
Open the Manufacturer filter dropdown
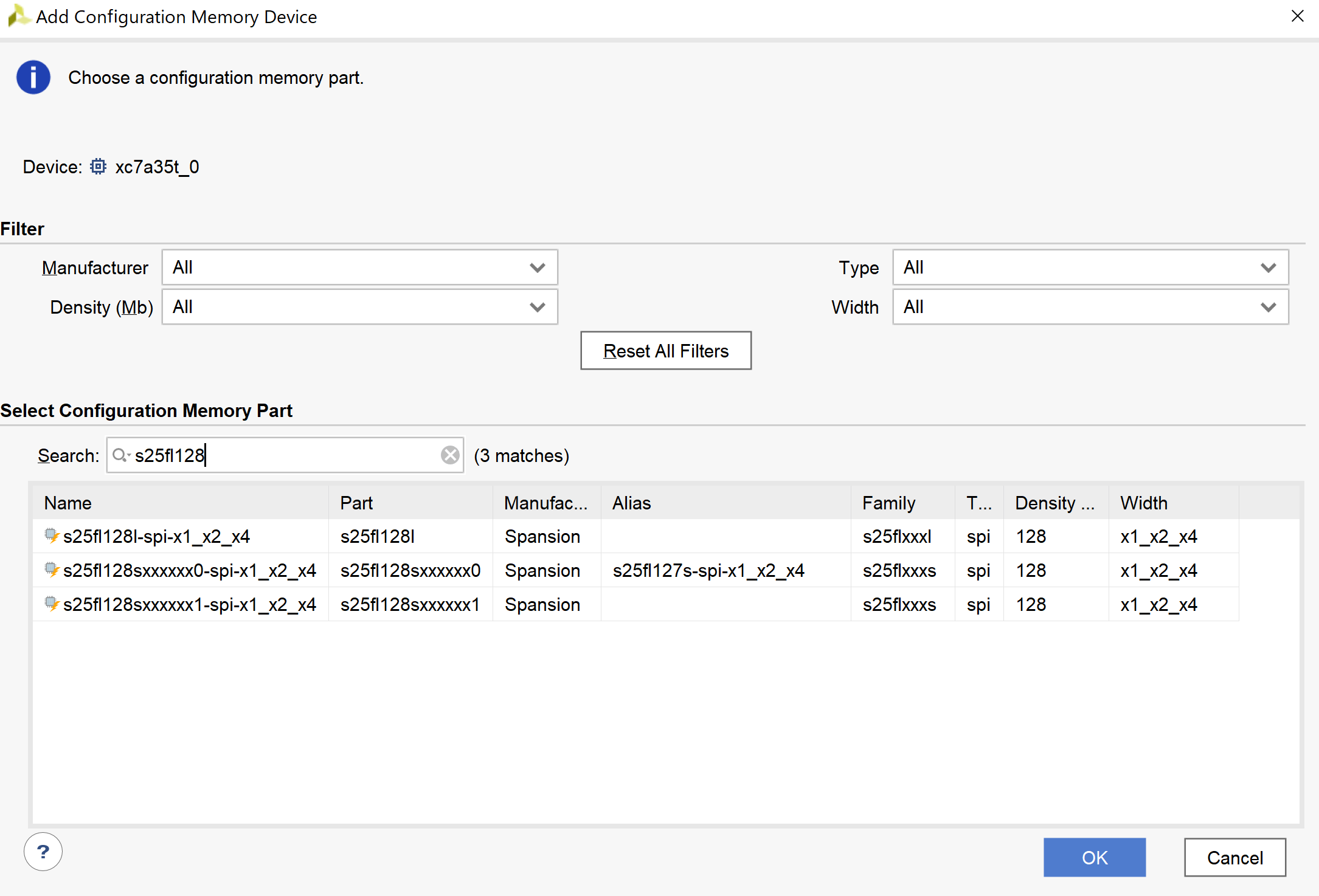click(359, 267)
